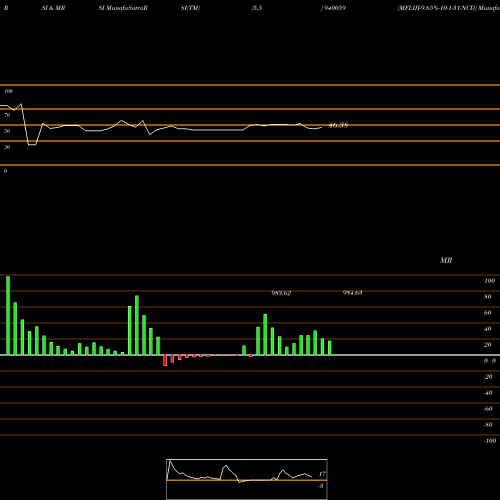Click the MR axis label 20
Screen dimensions: 500x500
[x=488, y=345]
